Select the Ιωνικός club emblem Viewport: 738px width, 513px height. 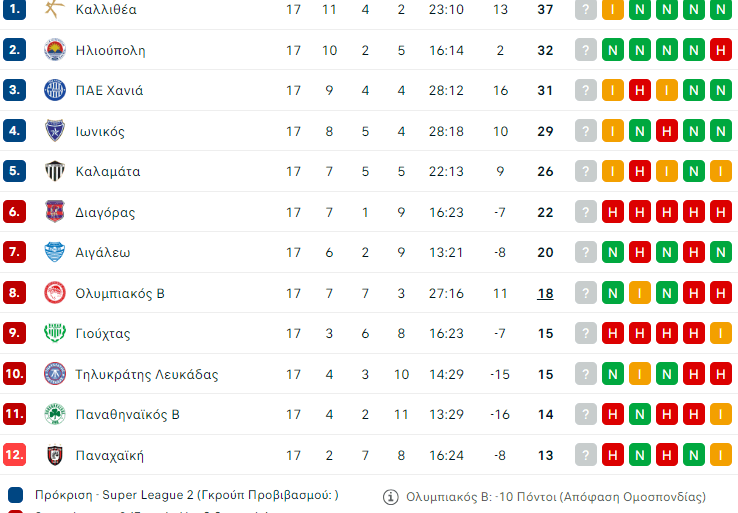click(x=54, y=131)
